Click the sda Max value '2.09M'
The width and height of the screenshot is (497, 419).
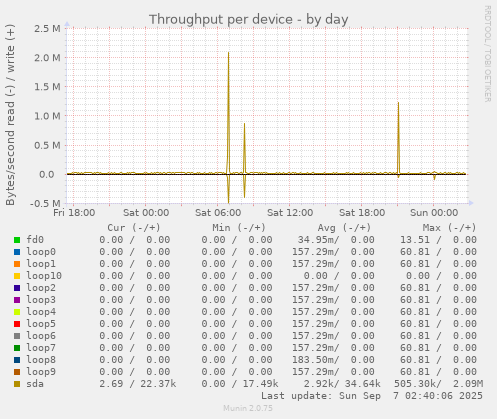click(468, 384)
